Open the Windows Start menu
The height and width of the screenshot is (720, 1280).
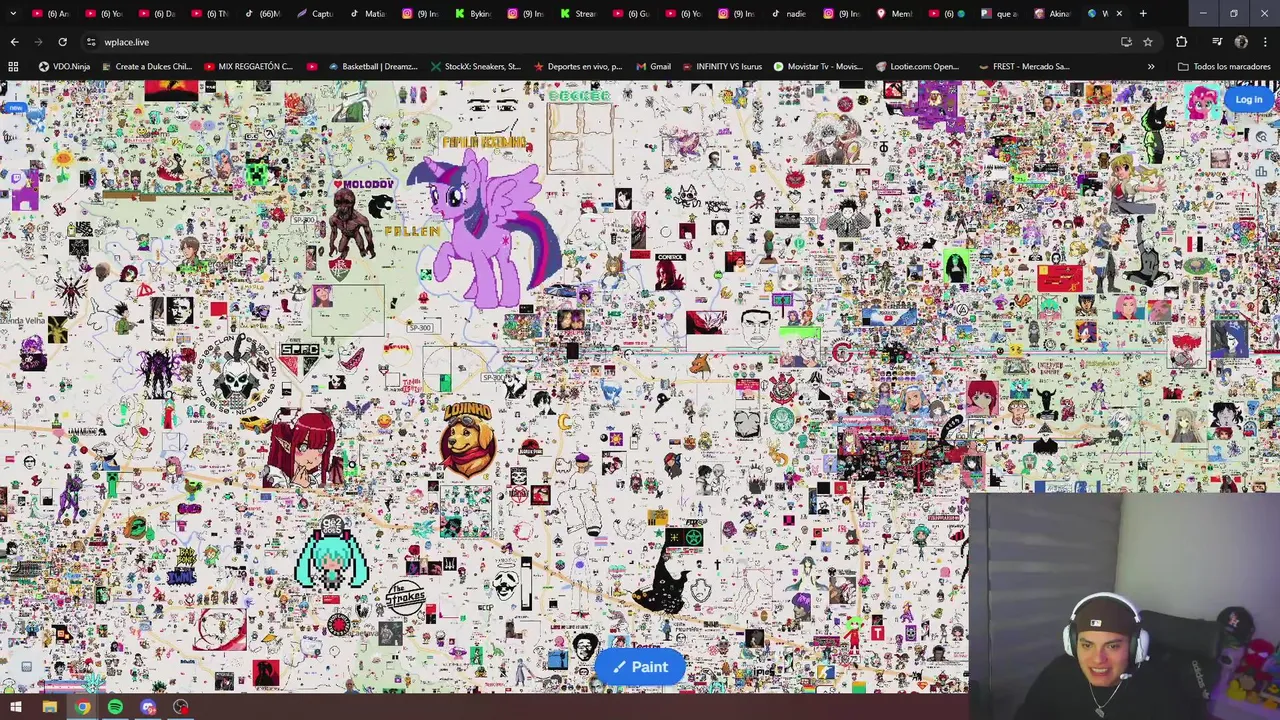pos(16,707)
